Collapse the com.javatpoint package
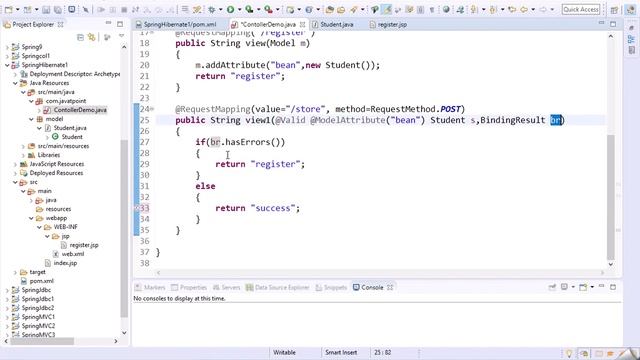This screenshot has width=640, height=360. point(31,101)
